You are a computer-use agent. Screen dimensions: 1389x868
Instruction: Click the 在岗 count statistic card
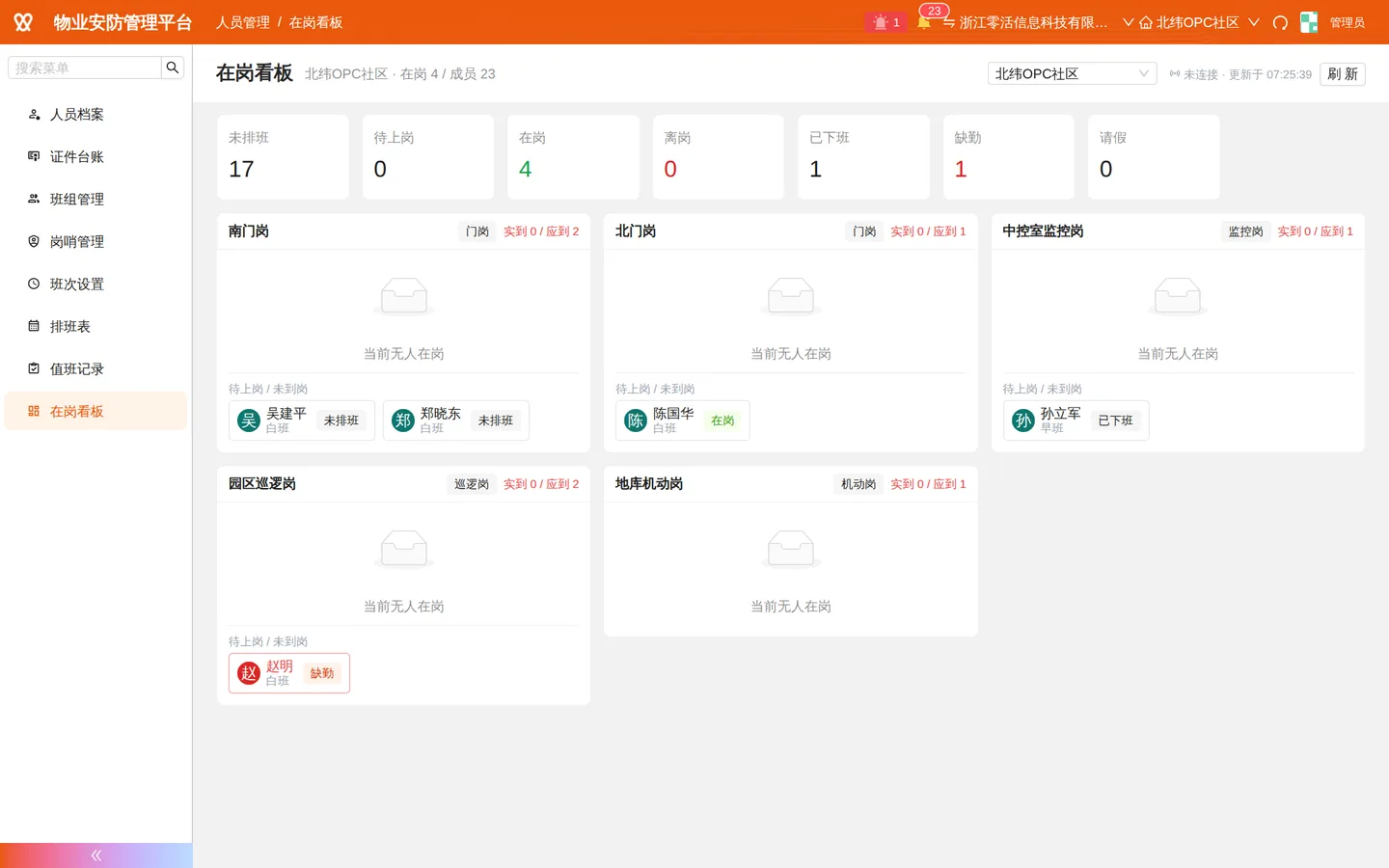[x=573, y=157]
